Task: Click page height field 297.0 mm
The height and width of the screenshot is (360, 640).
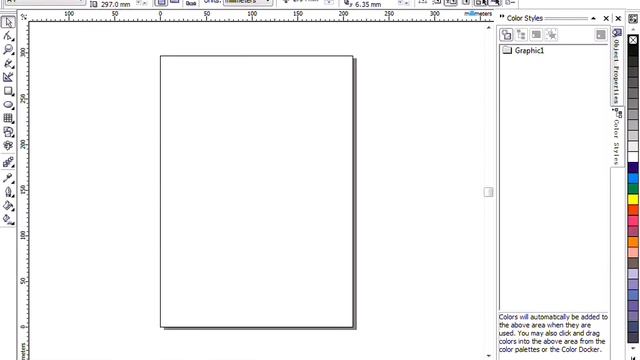Action: pos(116,4)
